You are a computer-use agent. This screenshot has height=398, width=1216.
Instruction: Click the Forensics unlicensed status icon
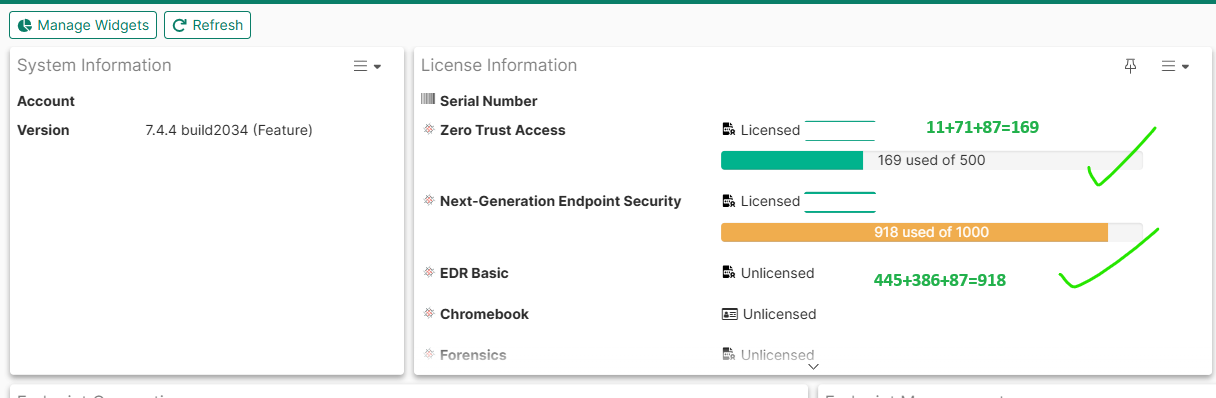pos(728,354)
